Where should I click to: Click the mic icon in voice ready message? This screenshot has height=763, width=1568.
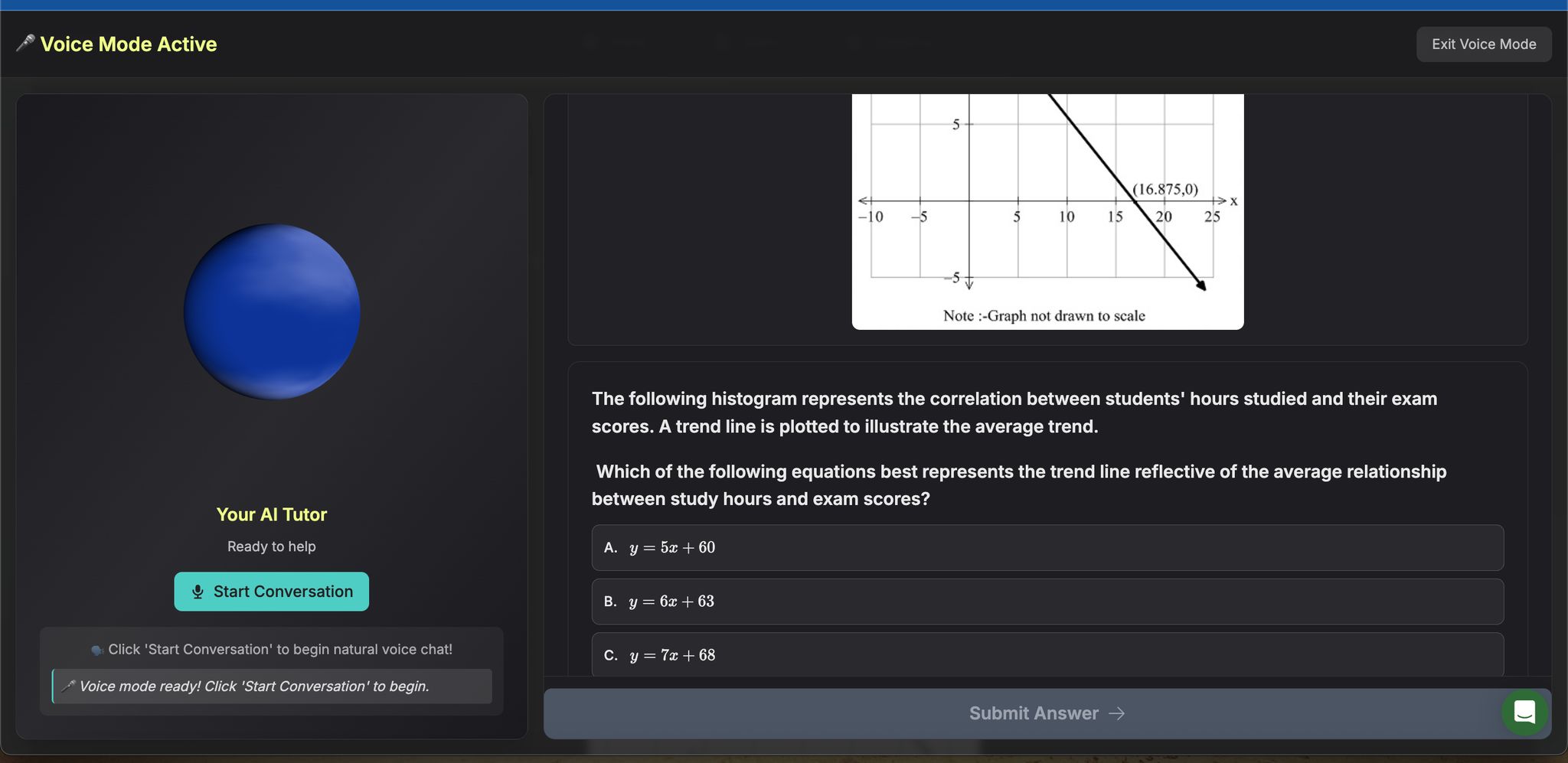(x=68, y=686)
